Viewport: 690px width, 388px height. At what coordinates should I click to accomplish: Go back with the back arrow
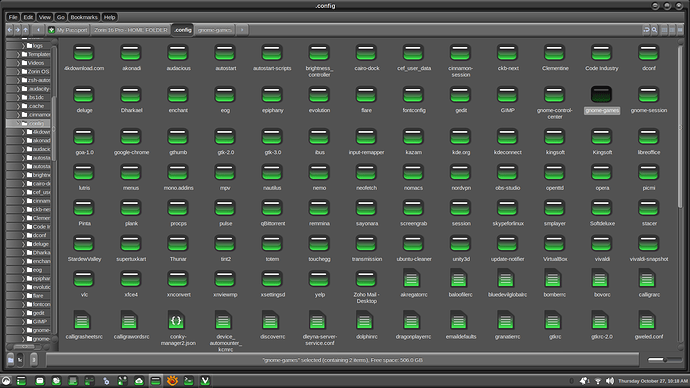(x=10, y=30)
